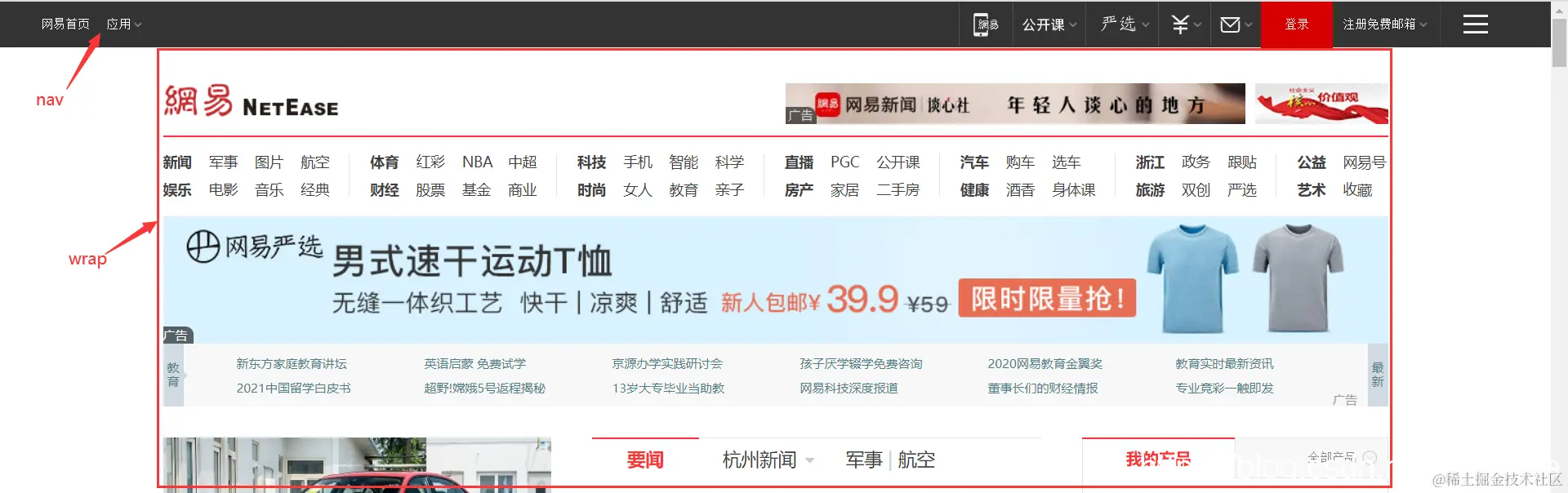Click the 教育 side tab
The width and height of the screenshot is (1568, 493).
point(173,375)
